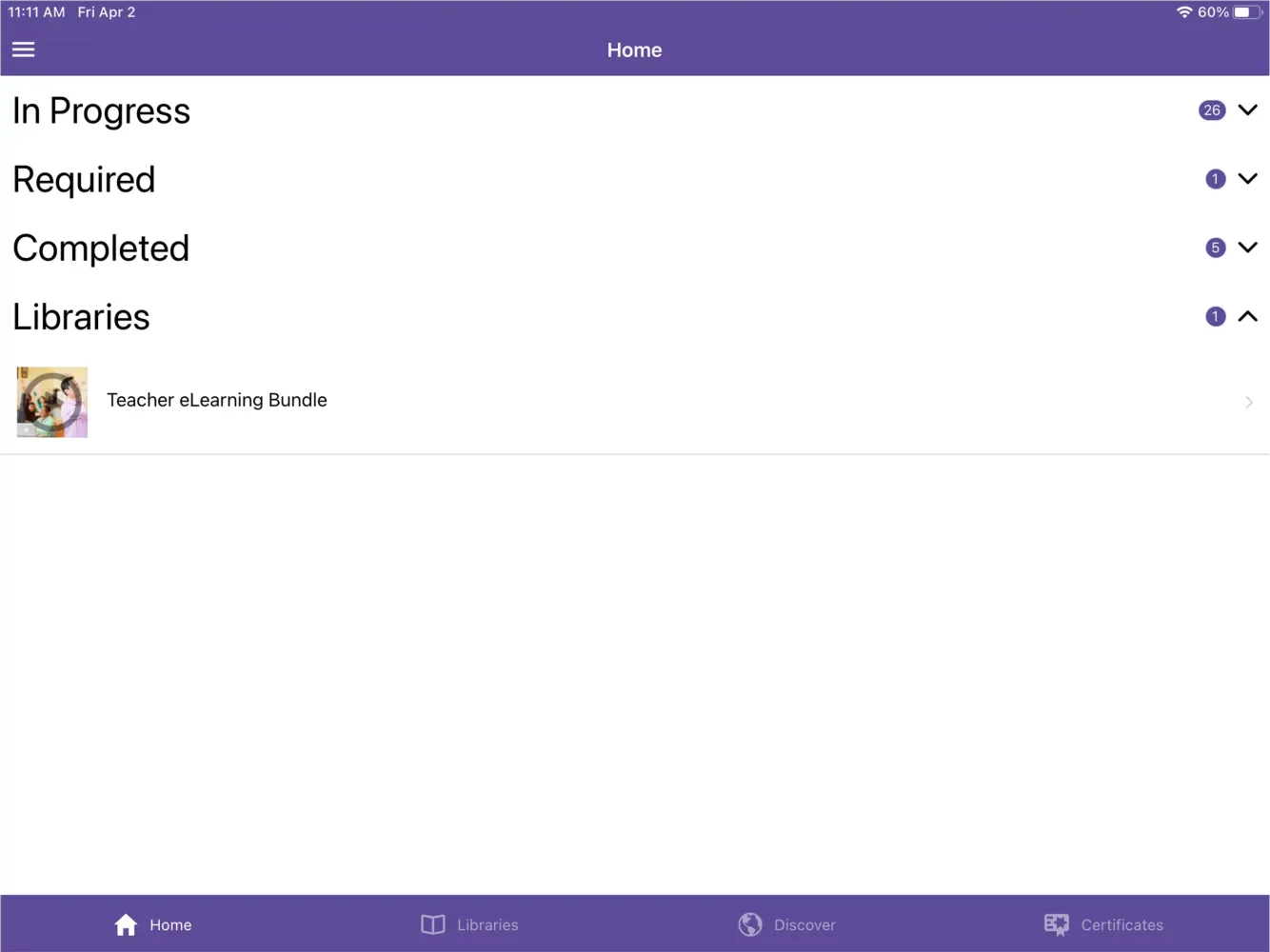The width and height of the screenshot is (1270, 952).
Task: Tap the Wi-Fi status icon
Action: point(1184,12)
